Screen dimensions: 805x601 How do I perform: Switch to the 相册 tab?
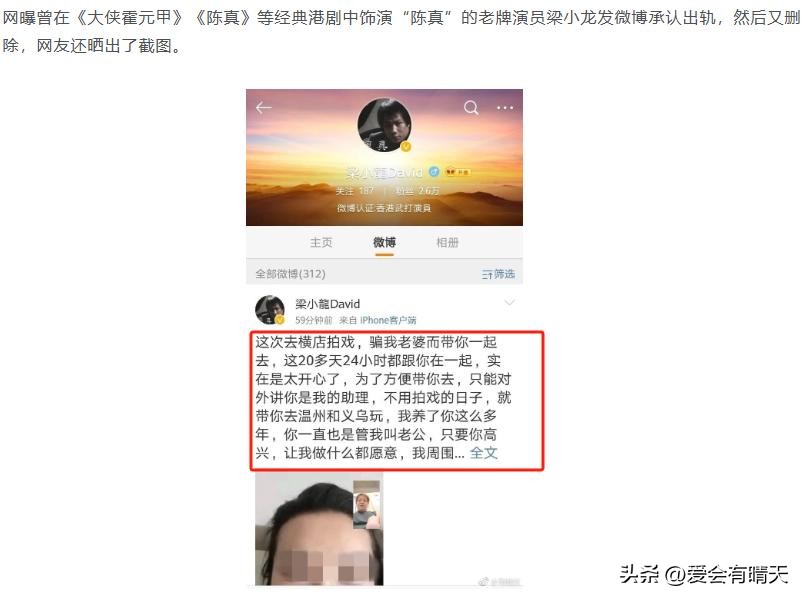click(447, 242)
